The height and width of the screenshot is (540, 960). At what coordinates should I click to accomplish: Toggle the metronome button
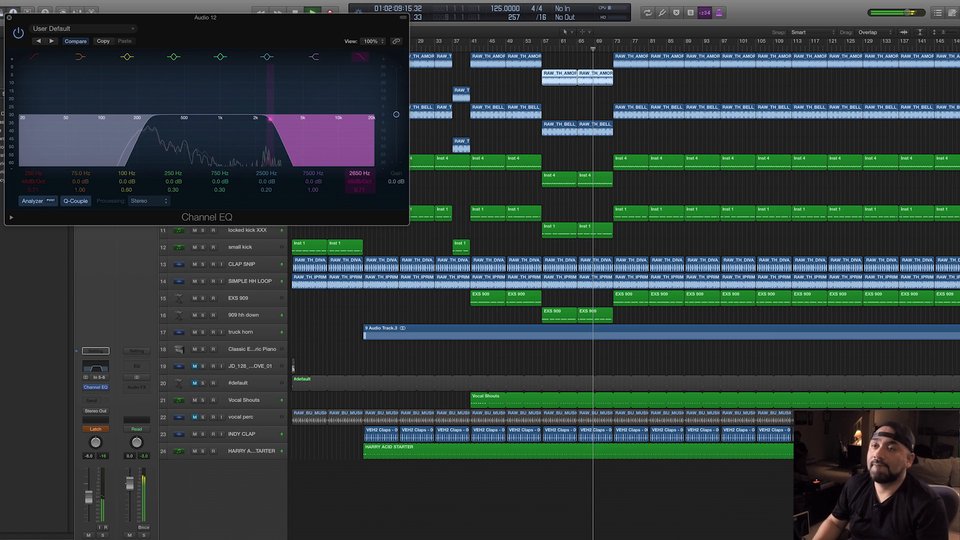(x=719, y=12)
